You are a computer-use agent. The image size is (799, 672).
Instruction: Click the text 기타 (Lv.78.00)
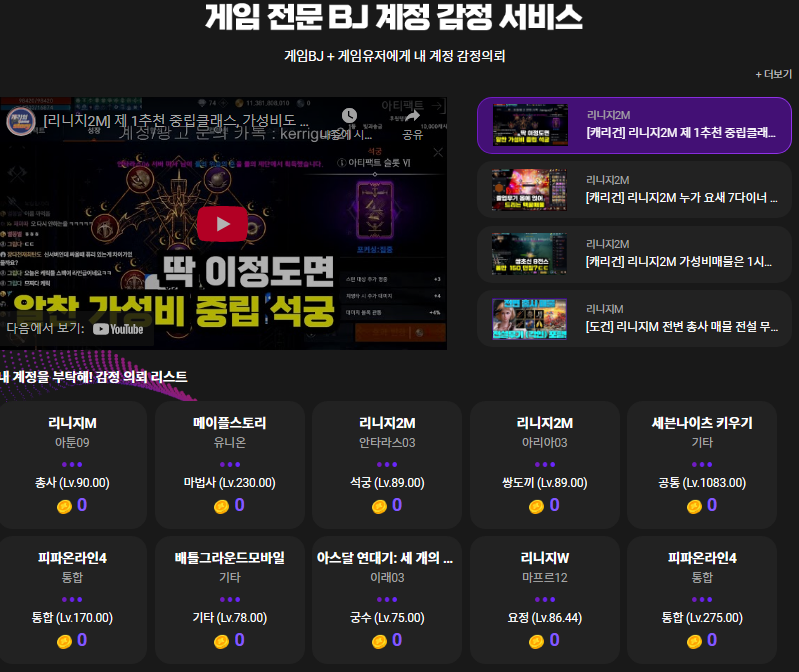pos(230,618)
